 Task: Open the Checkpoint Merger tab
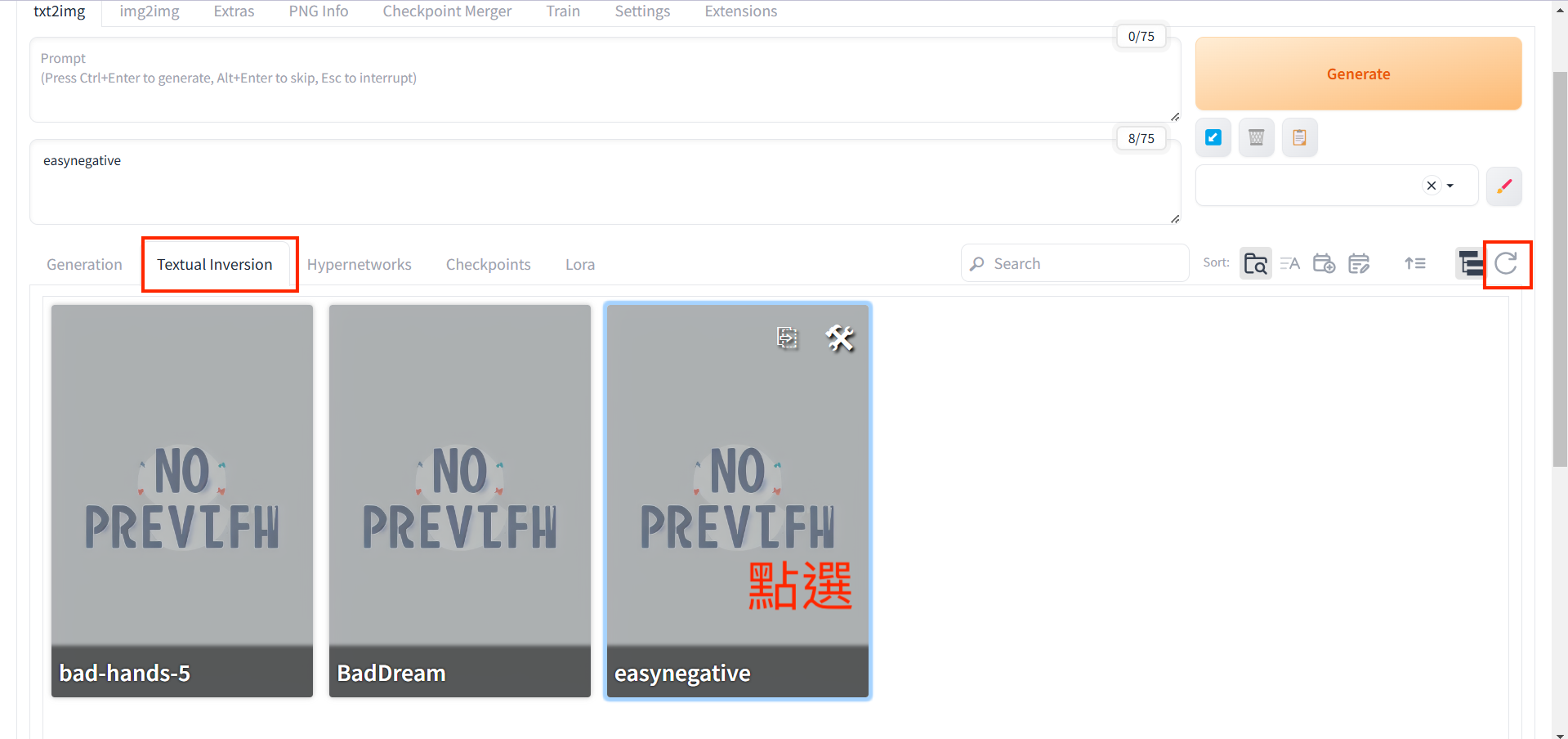tap(447, 11)
